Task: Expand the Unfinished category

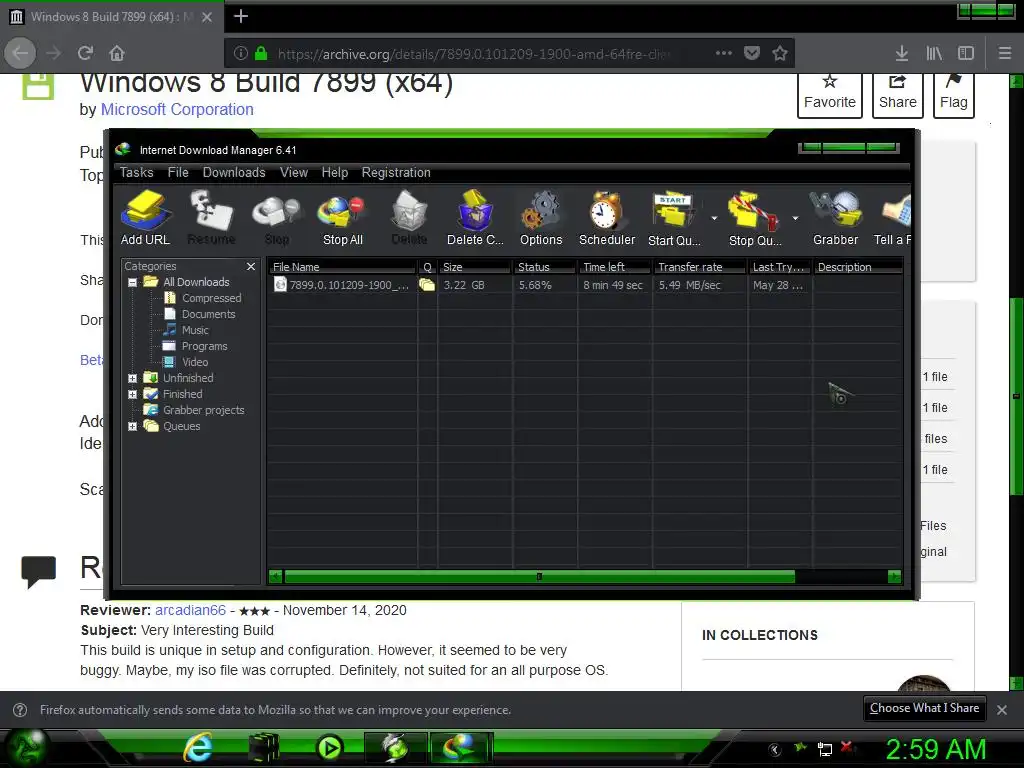Action: click(133, 378)
